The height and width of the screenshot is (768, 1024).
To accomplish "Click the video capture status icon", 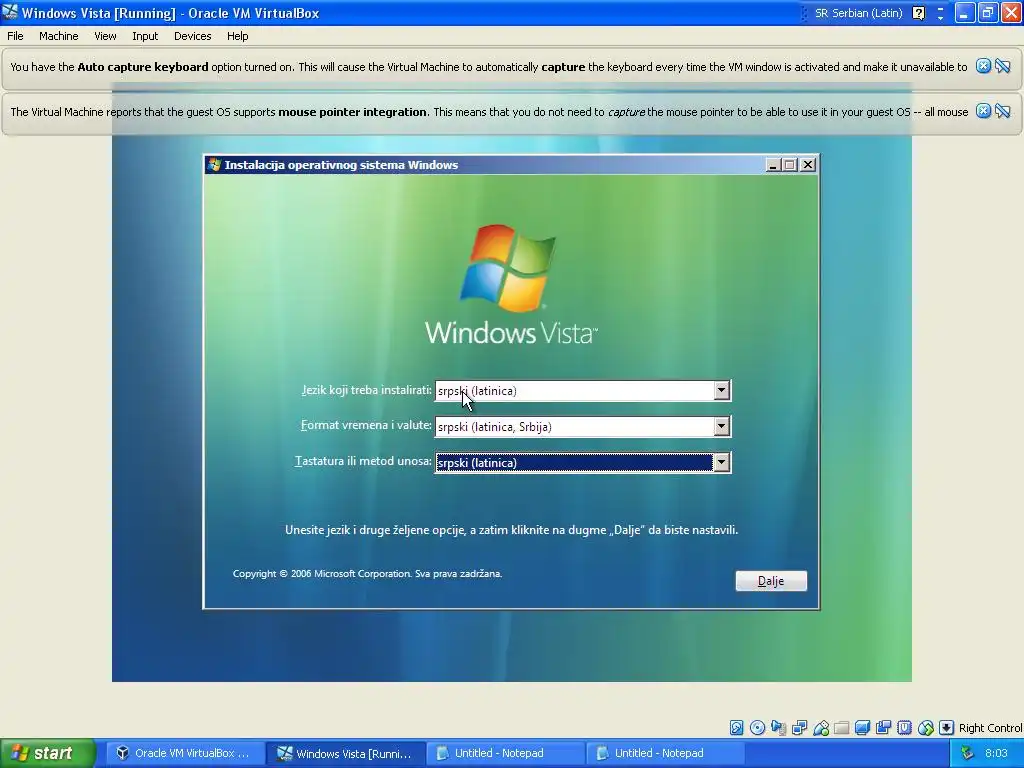I will (x=884, y=728).
